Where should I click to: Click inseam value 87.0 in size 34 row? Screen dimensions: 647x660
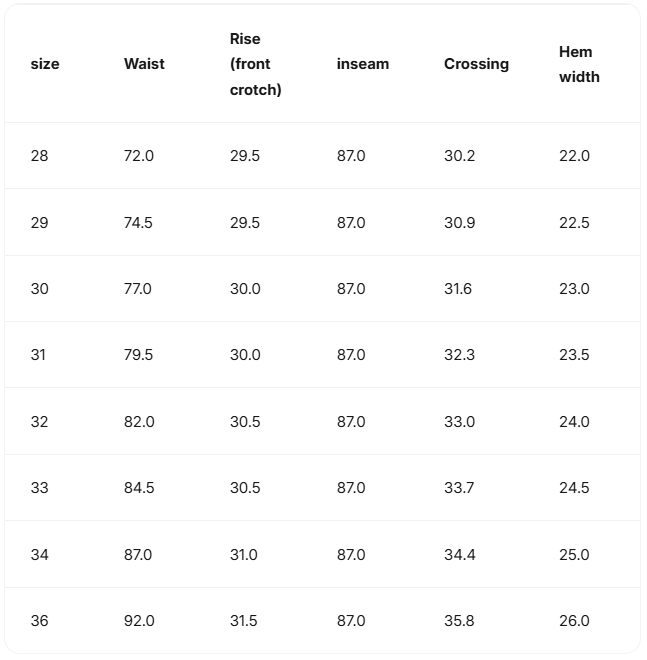[x=351, y=555]
